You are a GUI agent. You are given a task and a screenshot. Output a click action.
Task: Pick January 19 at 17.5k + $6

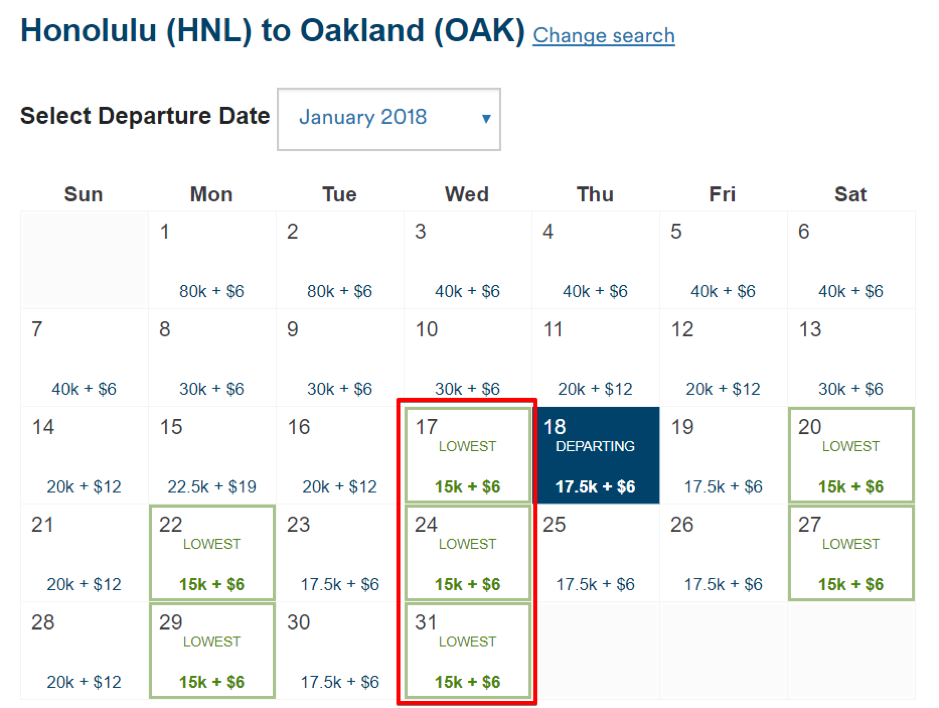pyautogui.click(x=723, y=455)
